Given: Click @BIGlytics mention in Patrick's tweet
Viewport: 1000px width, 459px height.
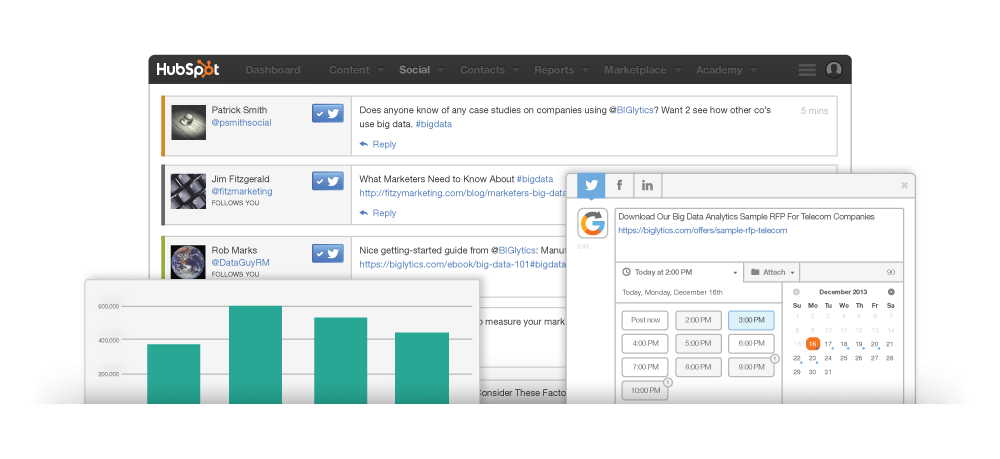Looking at the screenshot, I should (x=631, y=110).
